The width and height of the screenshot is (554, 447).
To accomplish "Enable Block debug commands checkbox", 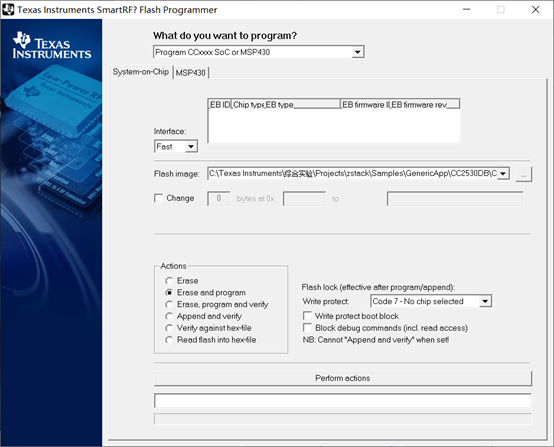I will tap(307, 328).
